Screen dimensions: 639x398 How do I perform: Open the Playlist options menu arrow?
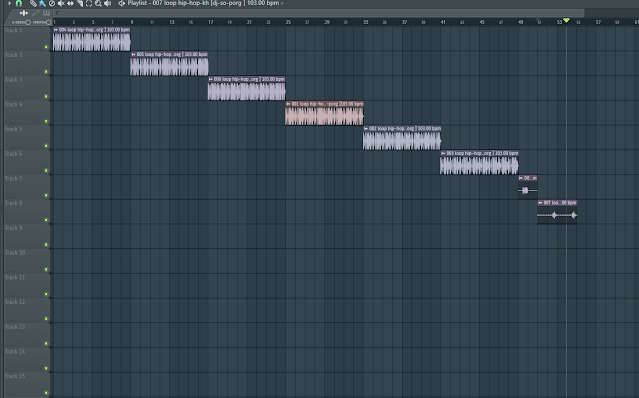tap(10, 3)
